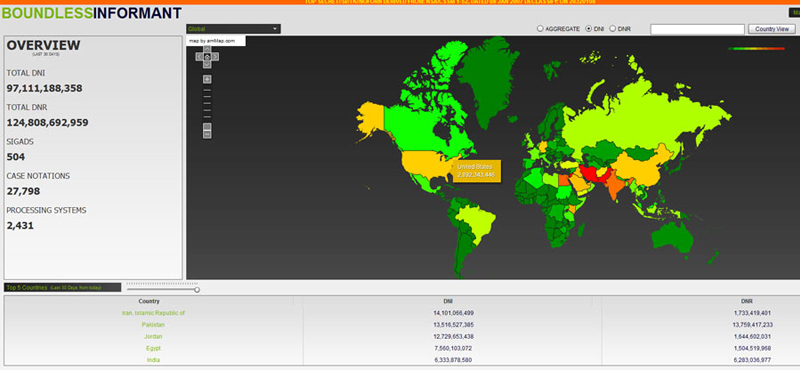This screenshot has width=800, height=370.
Task: Click the countries count slider knob
Action: click(x=197, y=290)
